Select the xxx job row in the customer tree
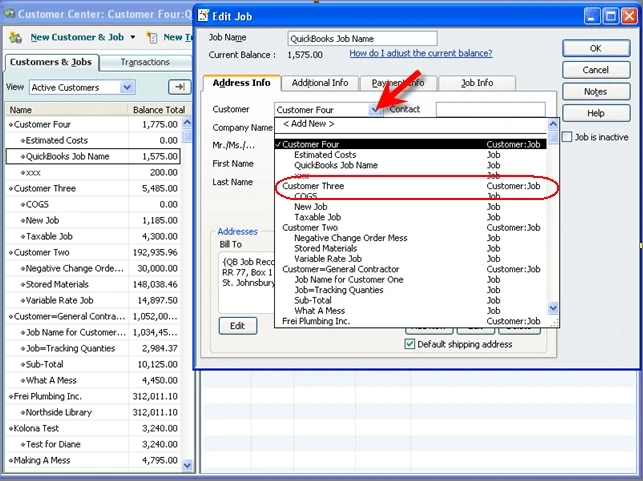This screenshot has width=643, height=481. (93, 172)
